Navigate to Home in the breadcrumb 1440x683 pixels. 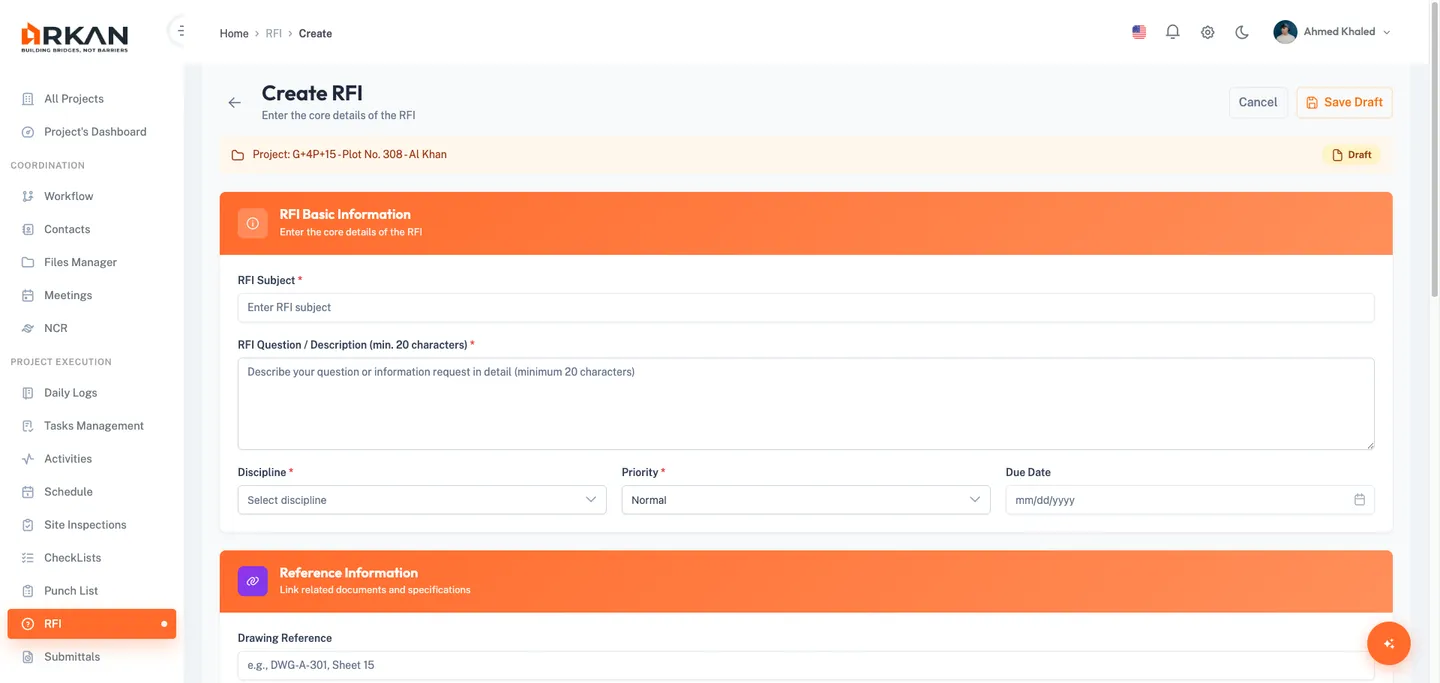(x=233, y=33)
